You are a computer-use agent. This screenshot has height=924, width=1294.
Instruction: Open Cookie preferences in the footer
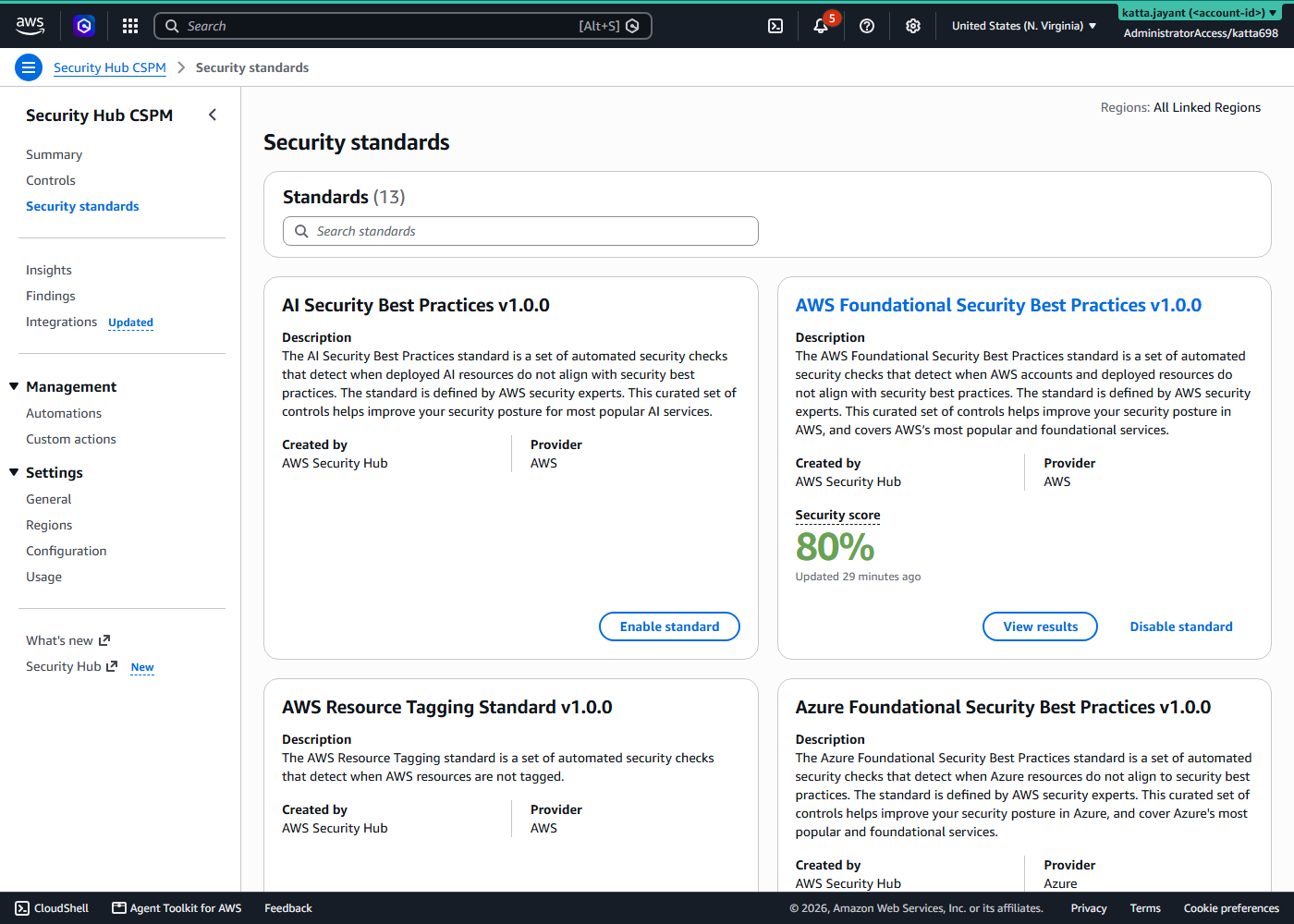tap(1231, 908)
